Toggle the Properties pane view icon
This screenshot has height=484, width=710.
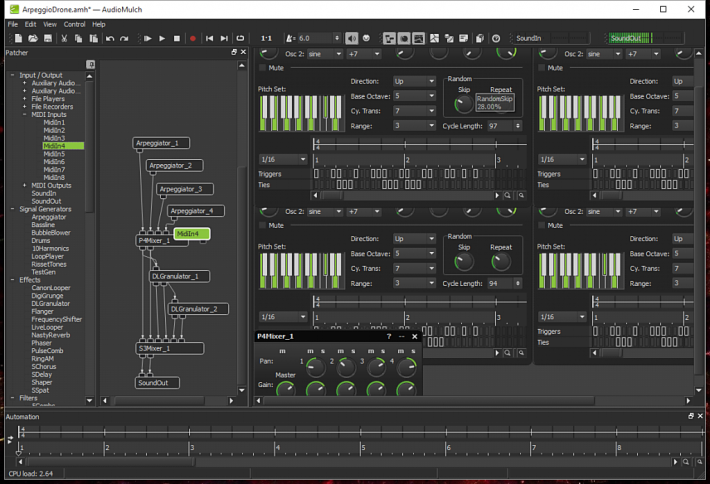[x=404, y=38]
